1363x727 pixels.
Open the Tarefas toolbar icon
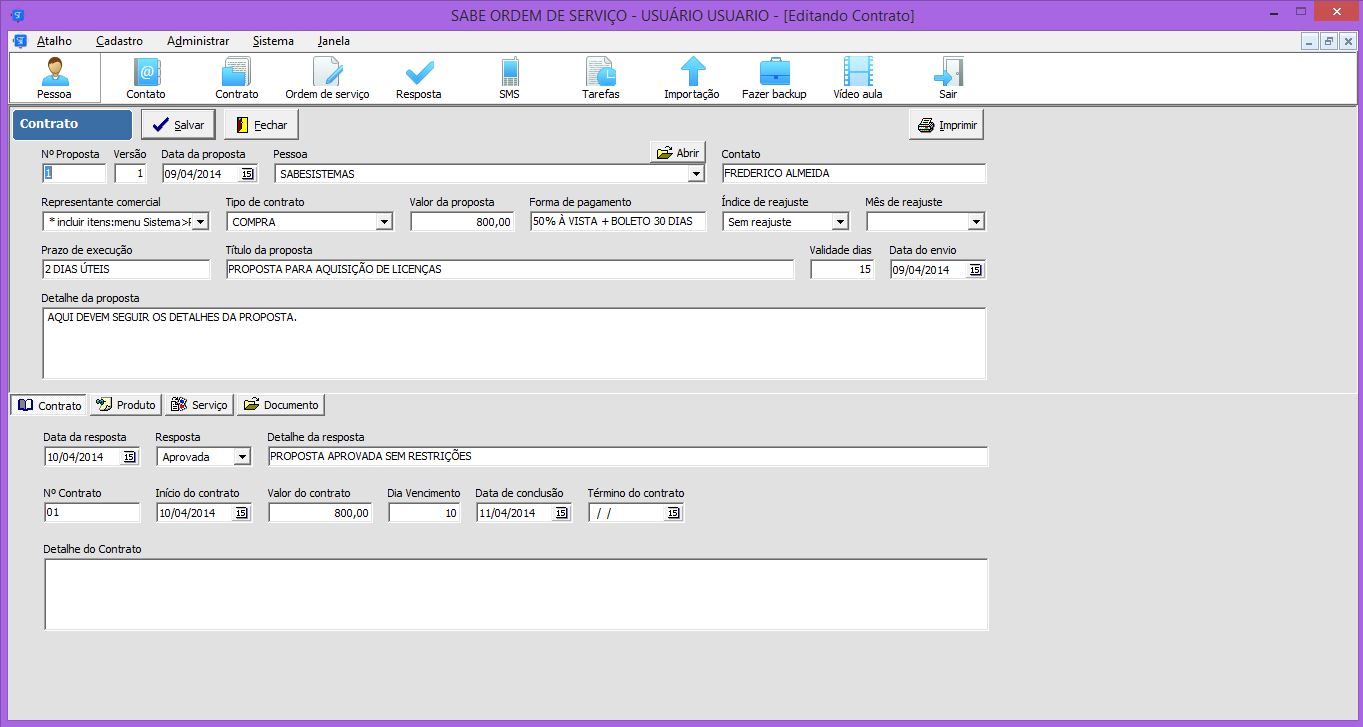click(x=601, y=78)
